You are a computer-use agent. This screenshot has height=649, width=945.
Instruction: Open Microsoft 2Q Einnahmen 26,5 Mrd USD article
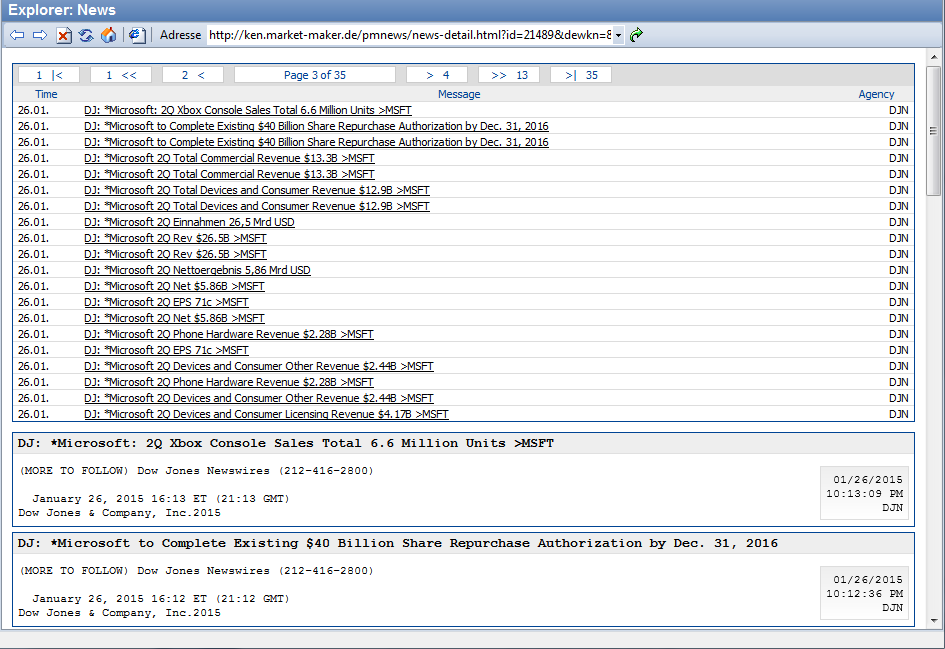coord(189,222)
